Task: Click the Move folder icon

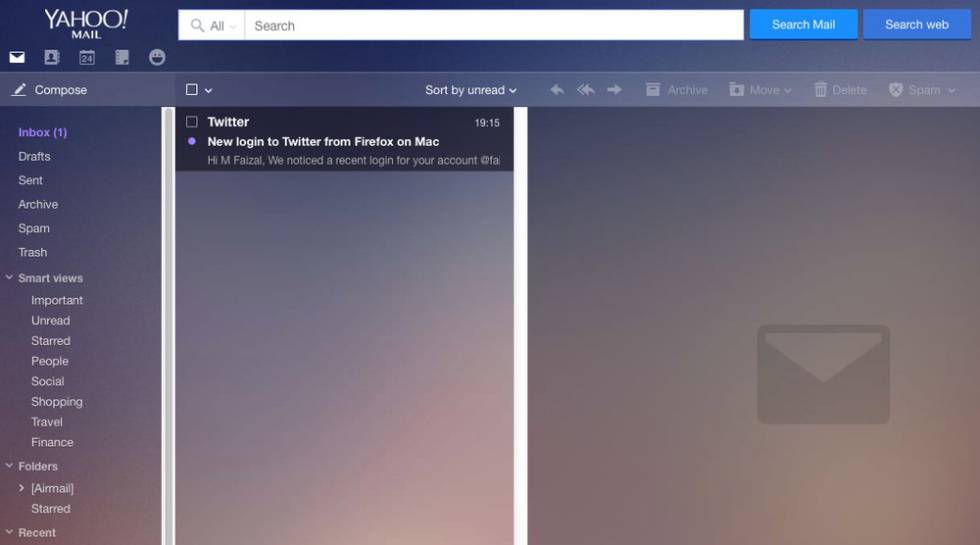Action: 736,90
